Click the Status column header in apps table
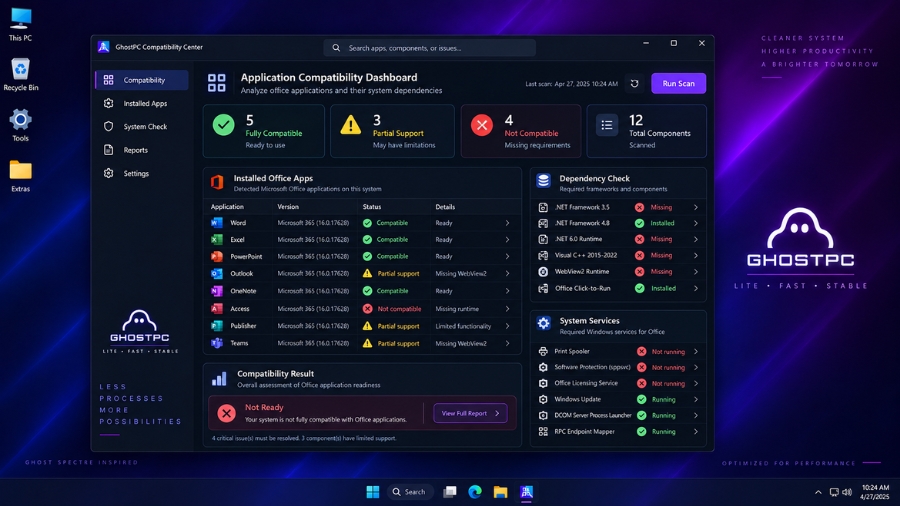This screenshot has width=900, height=506. 371,207
